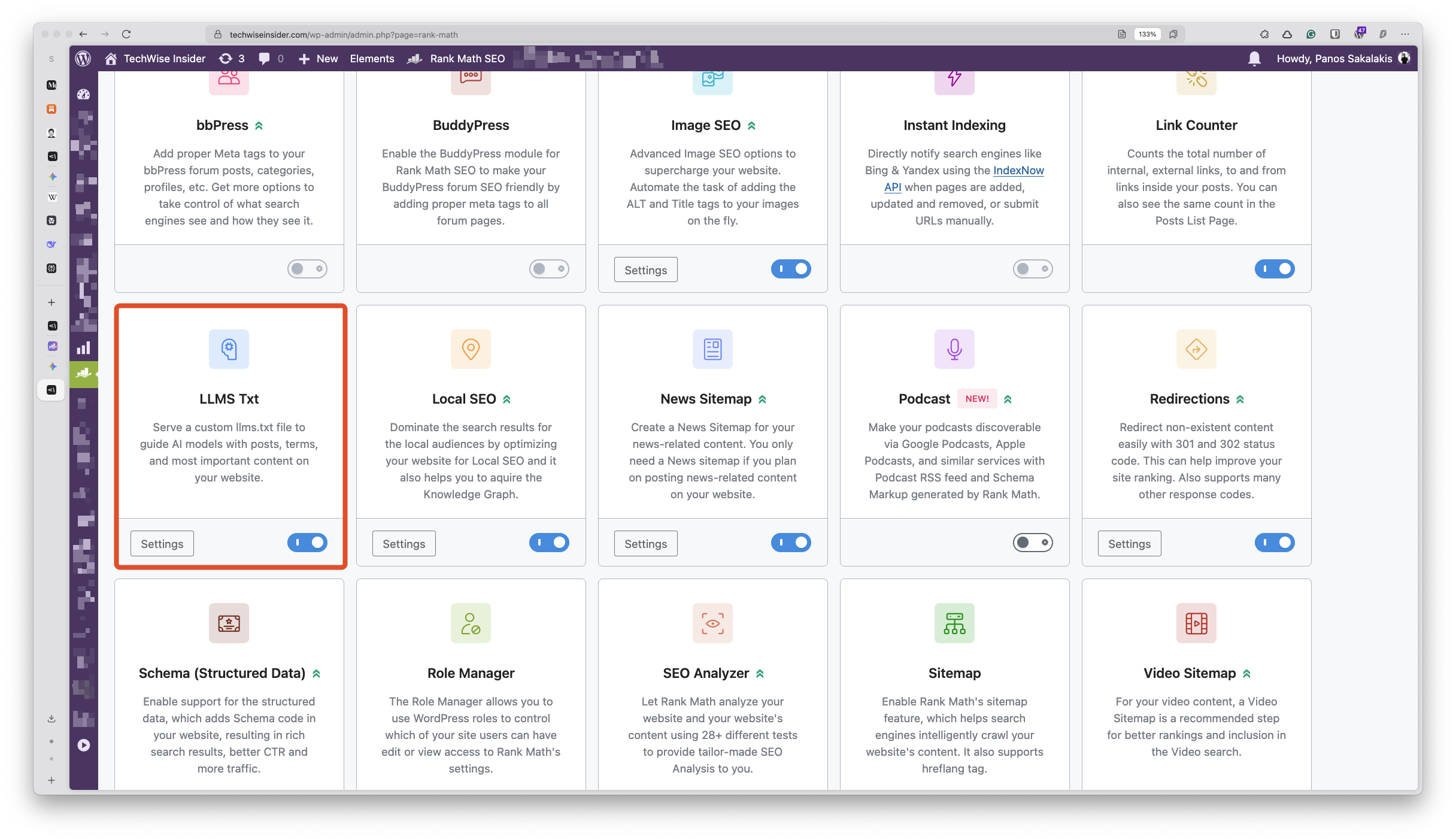Click the Podcast NEW! badge
This screenshot has height=839, width=1456.
tap(977, 399)
